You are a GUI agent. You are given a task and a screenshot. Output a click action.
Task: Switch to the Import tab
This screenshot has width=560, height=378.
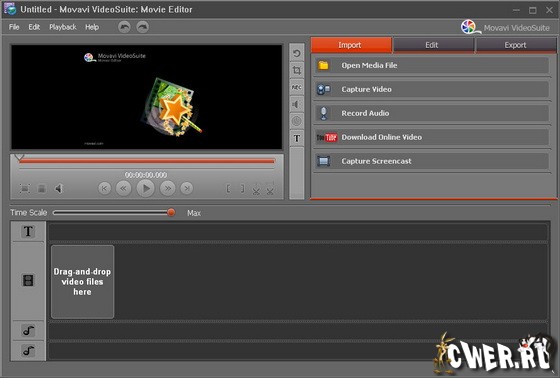click(x=351, y=45)
